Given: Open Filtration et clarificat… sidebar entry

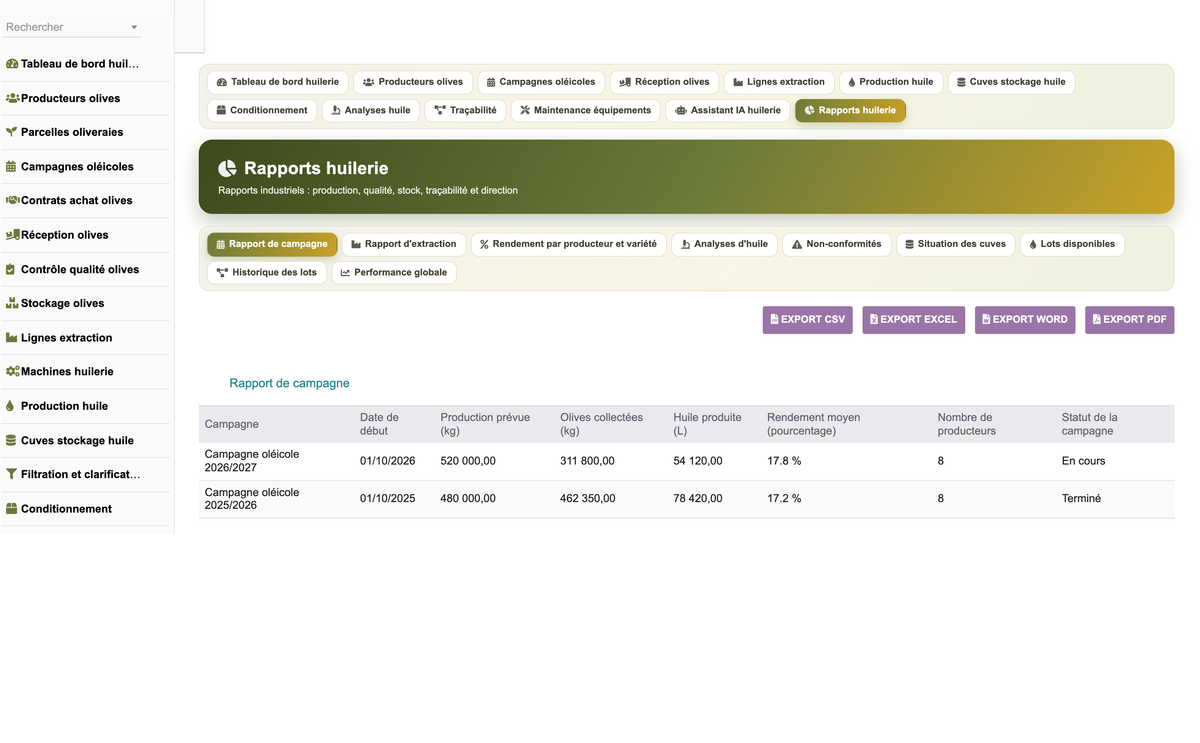Looking at the screenshot, I should pyautogui.click(x=80, y=474).
